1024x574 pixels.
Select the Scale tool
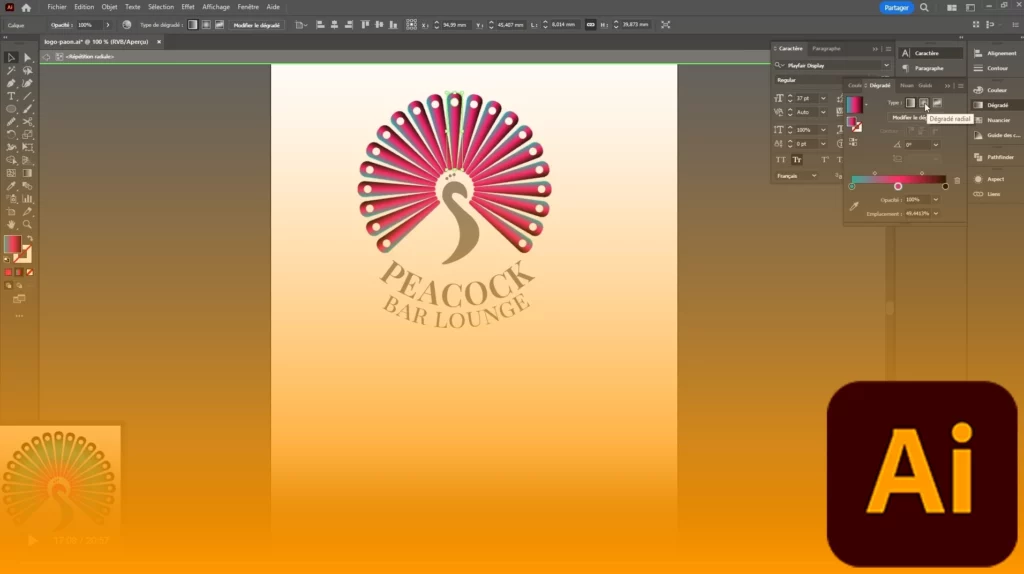(27, 135)
